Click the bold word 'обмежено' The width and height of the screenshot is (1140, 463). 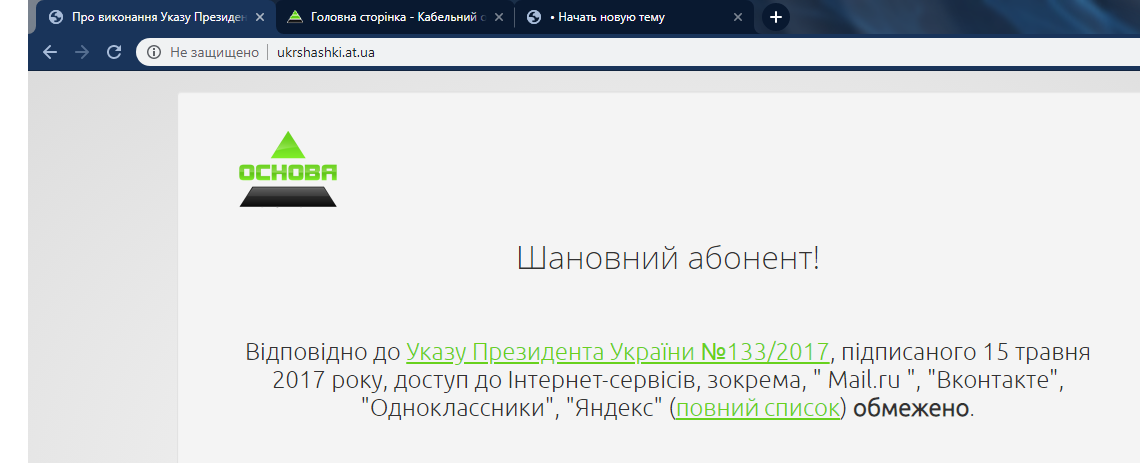click(x=911, y=408)
